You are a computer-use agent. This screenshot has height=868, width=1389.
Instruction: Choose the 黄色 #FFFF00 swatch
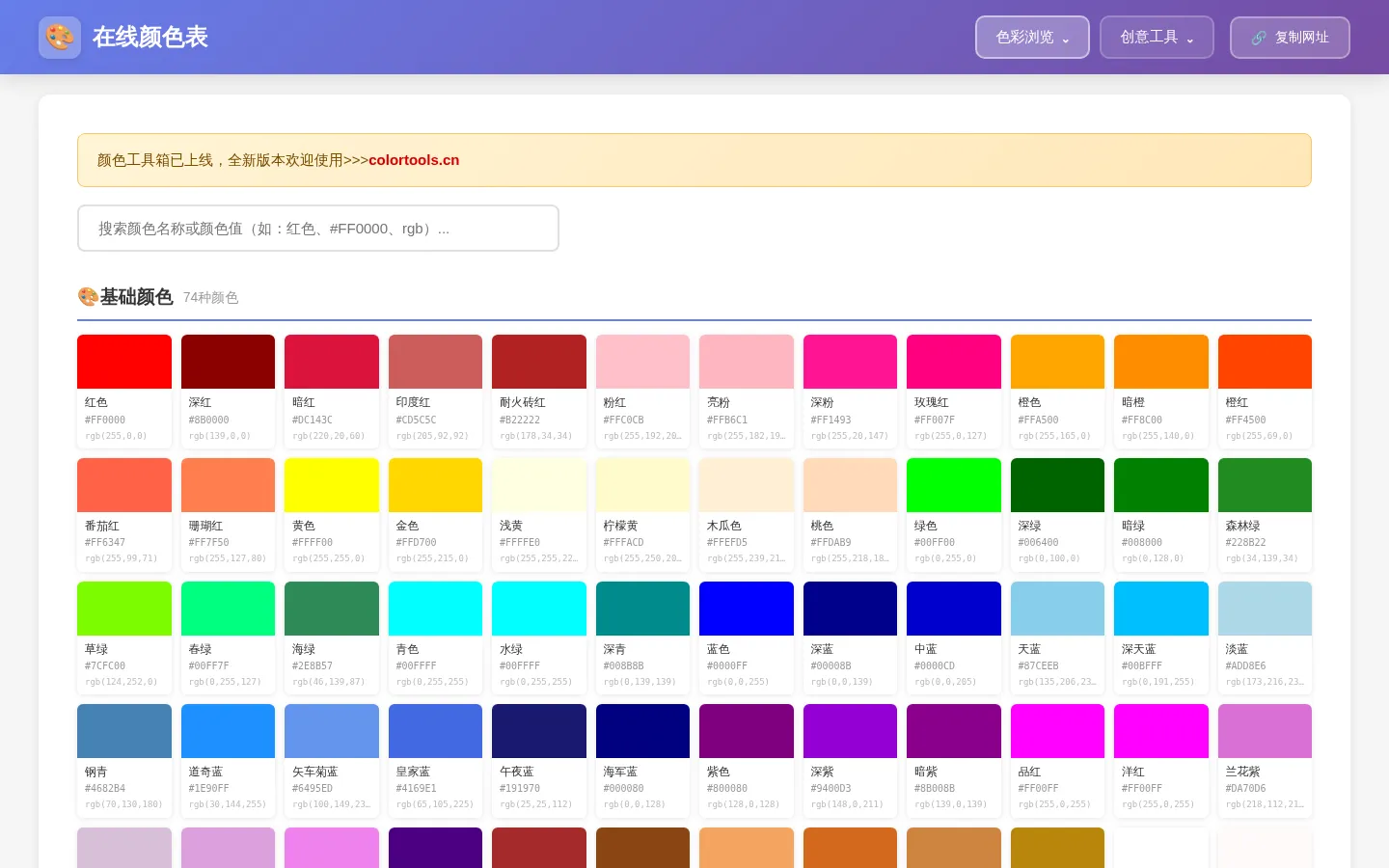click(332, 515)
